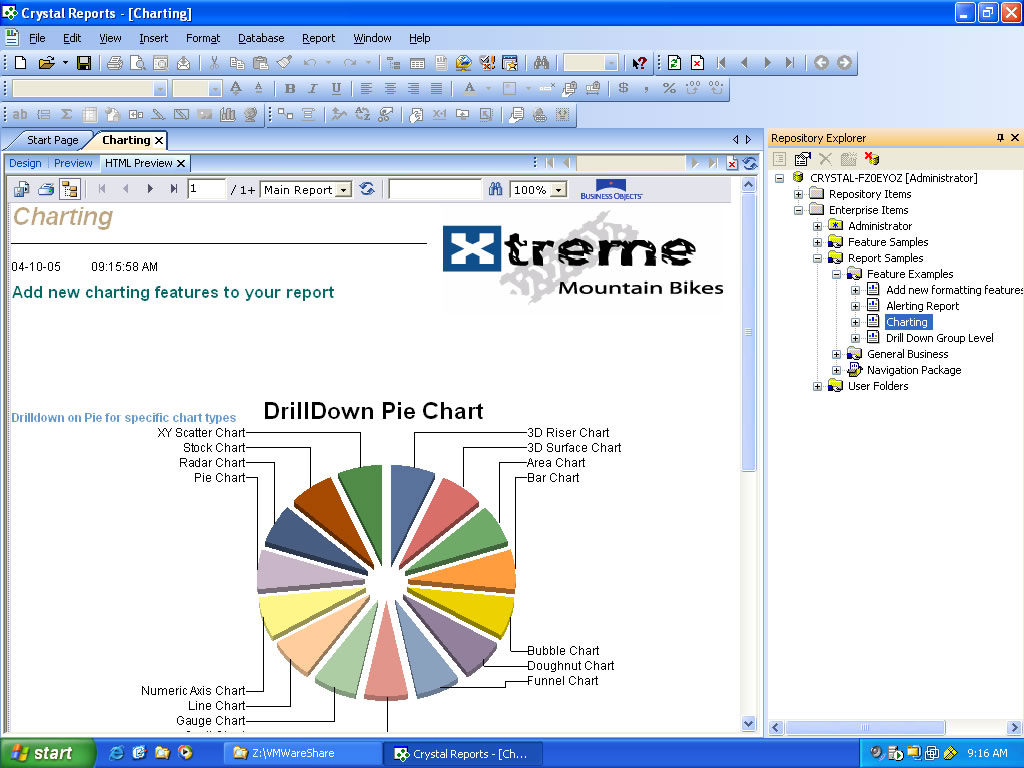Click Repository Explorer horizontal scrollbar thumb
Image resolution: width=1024 pixels, height=768 pixels.
865,727
